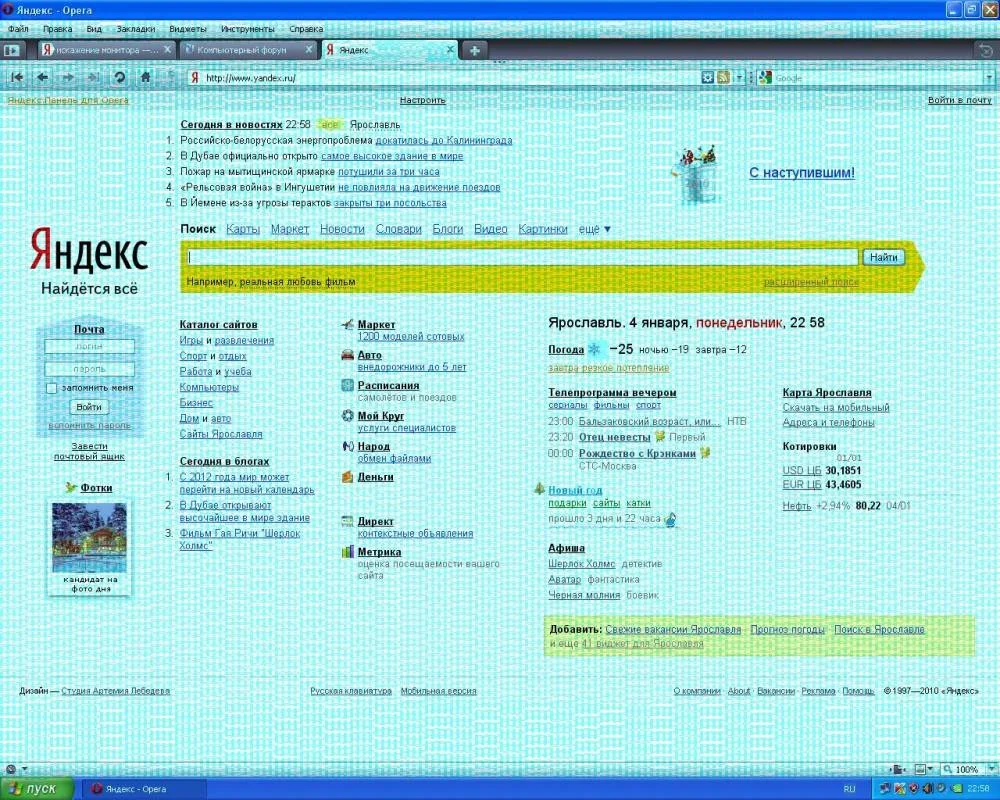
Task: Open the photo of the day thumbnail
Action: coord(89,537)
